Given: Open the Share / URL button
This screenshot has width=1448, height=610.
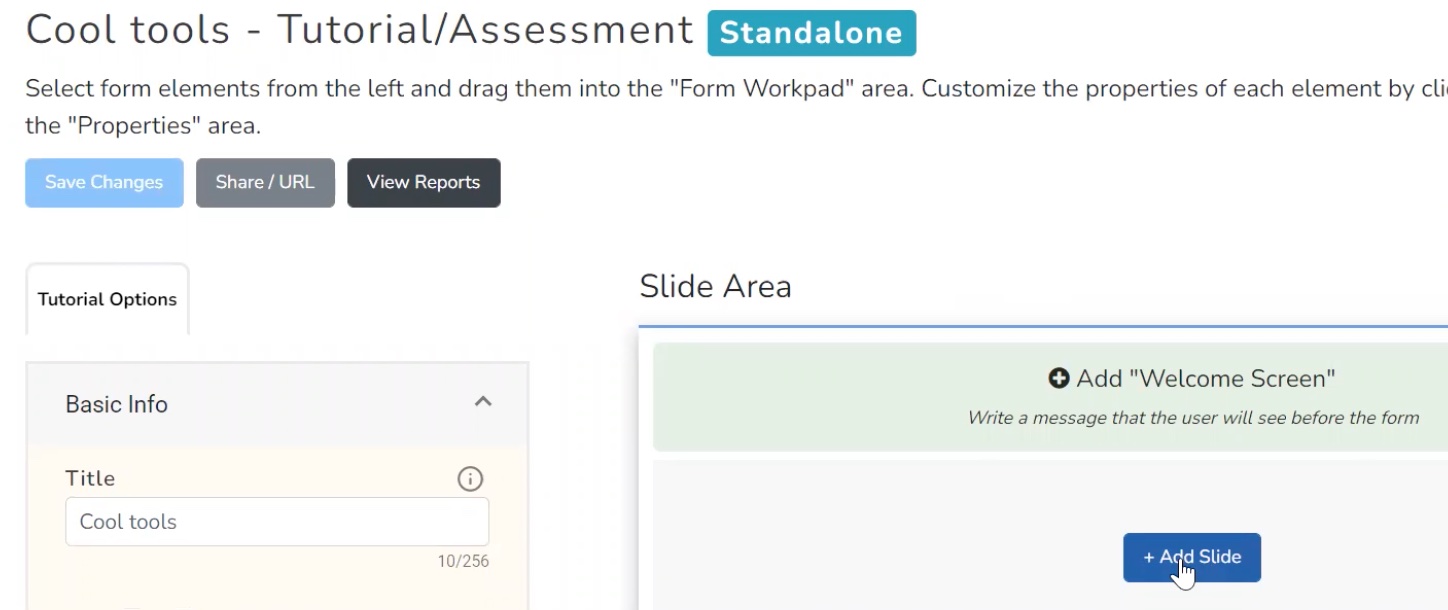Looking at the screenshot, I should coord(265,182).
